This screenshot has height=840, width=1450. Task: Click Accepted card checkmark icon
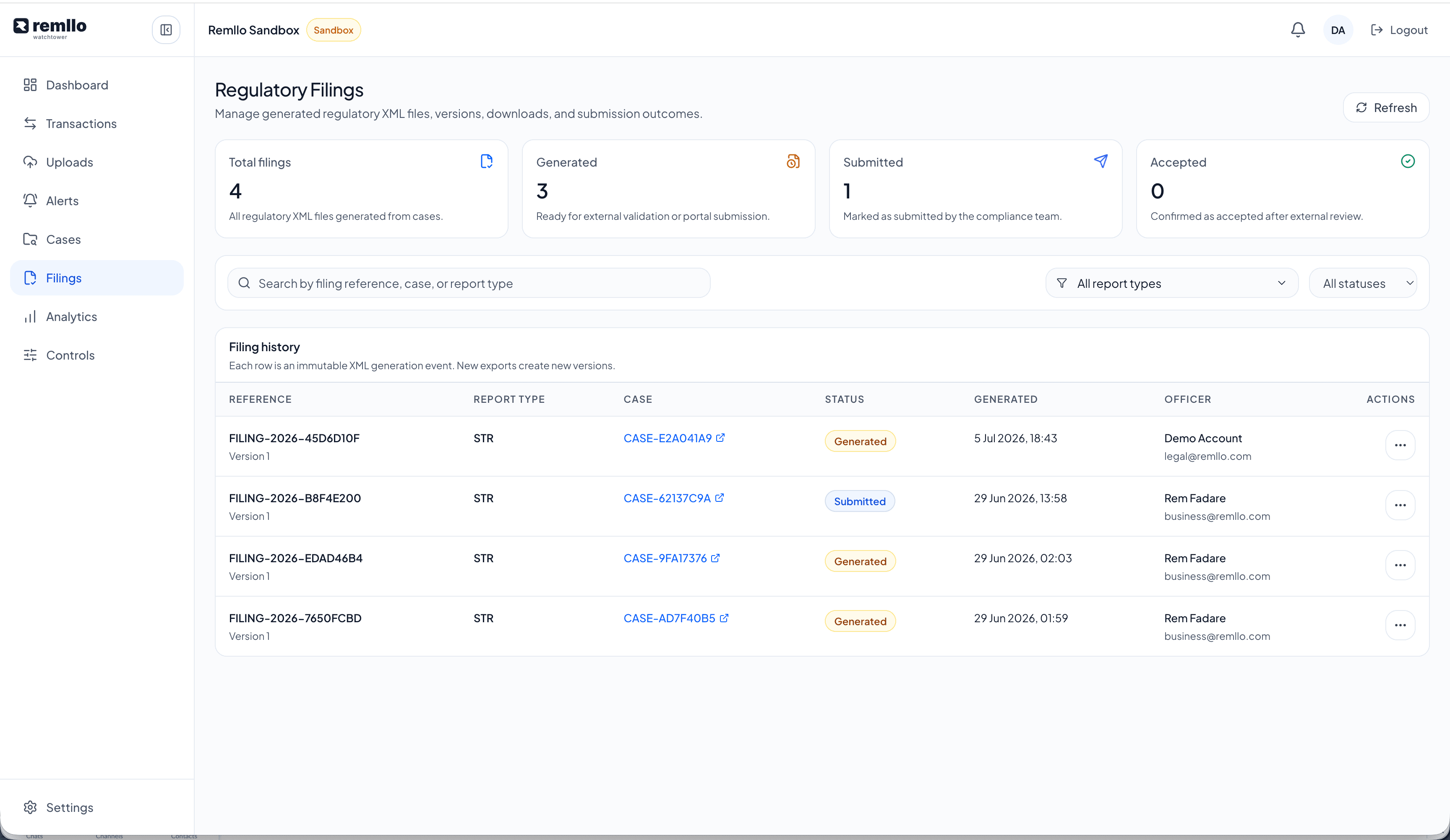pyautogui.click(x=1408, y=161)
